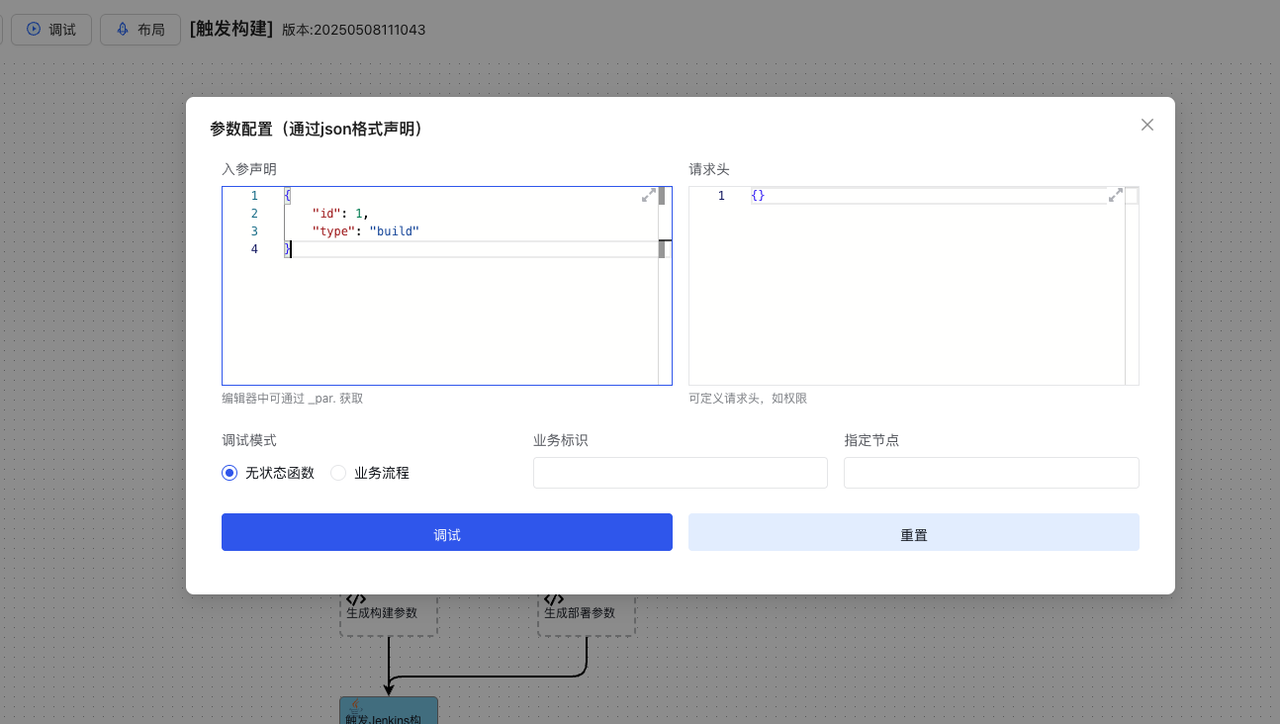
Task: Select the 无状态函数 debug mode
Action: 230,473
